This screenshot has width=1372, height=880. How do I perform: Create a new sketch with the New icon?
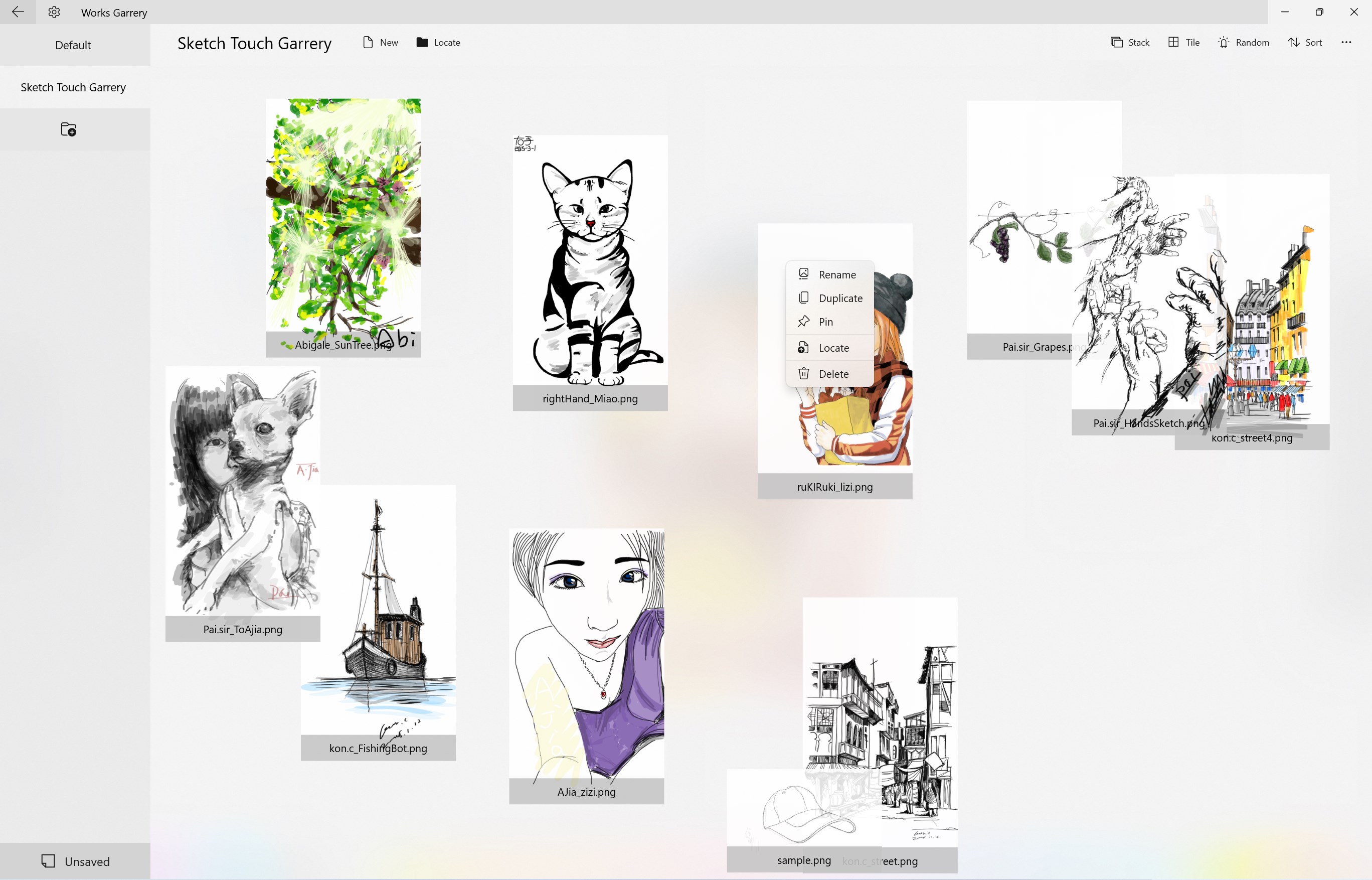379,42
